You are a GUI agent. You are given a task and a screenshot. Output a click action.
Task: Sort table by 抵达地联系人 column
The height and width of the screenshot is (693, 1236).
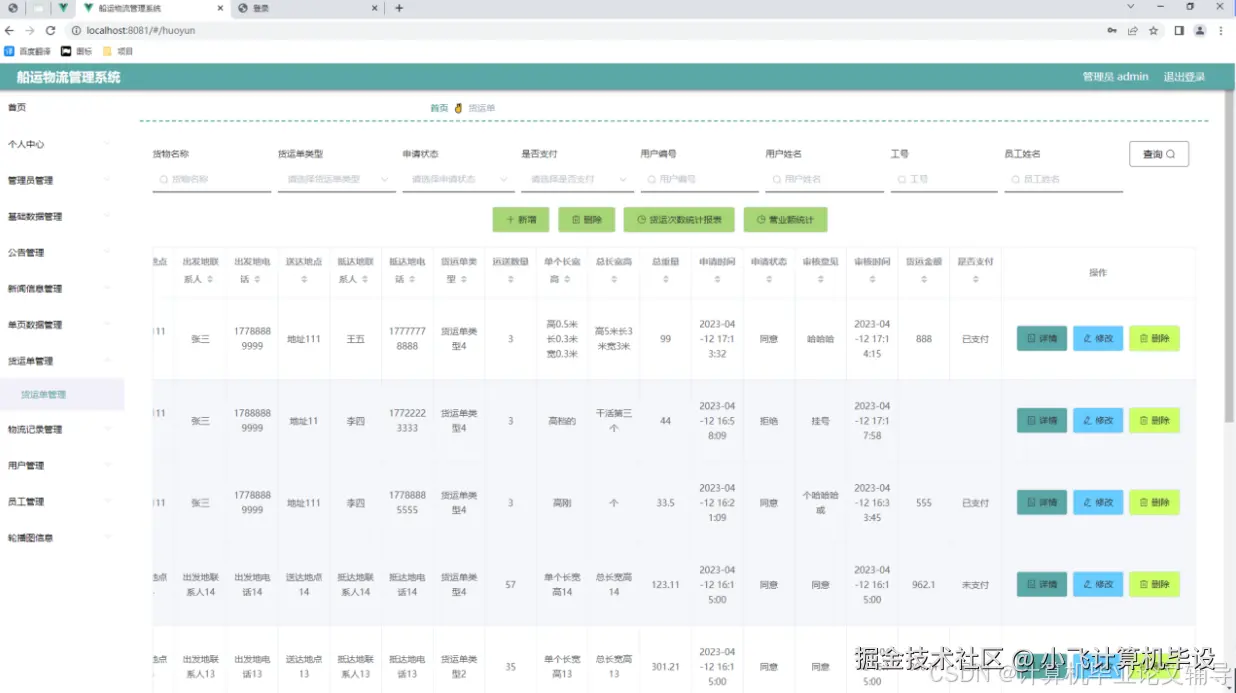click(366, 280)
